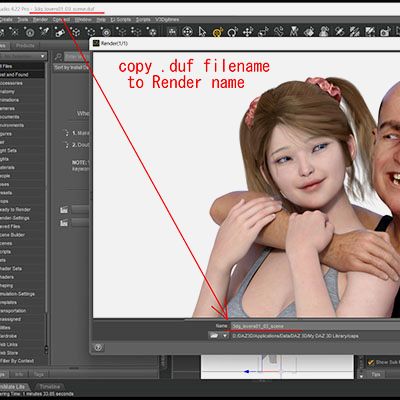Open the Tools menu
400x400 pixels.
click(x=23, y=20)
